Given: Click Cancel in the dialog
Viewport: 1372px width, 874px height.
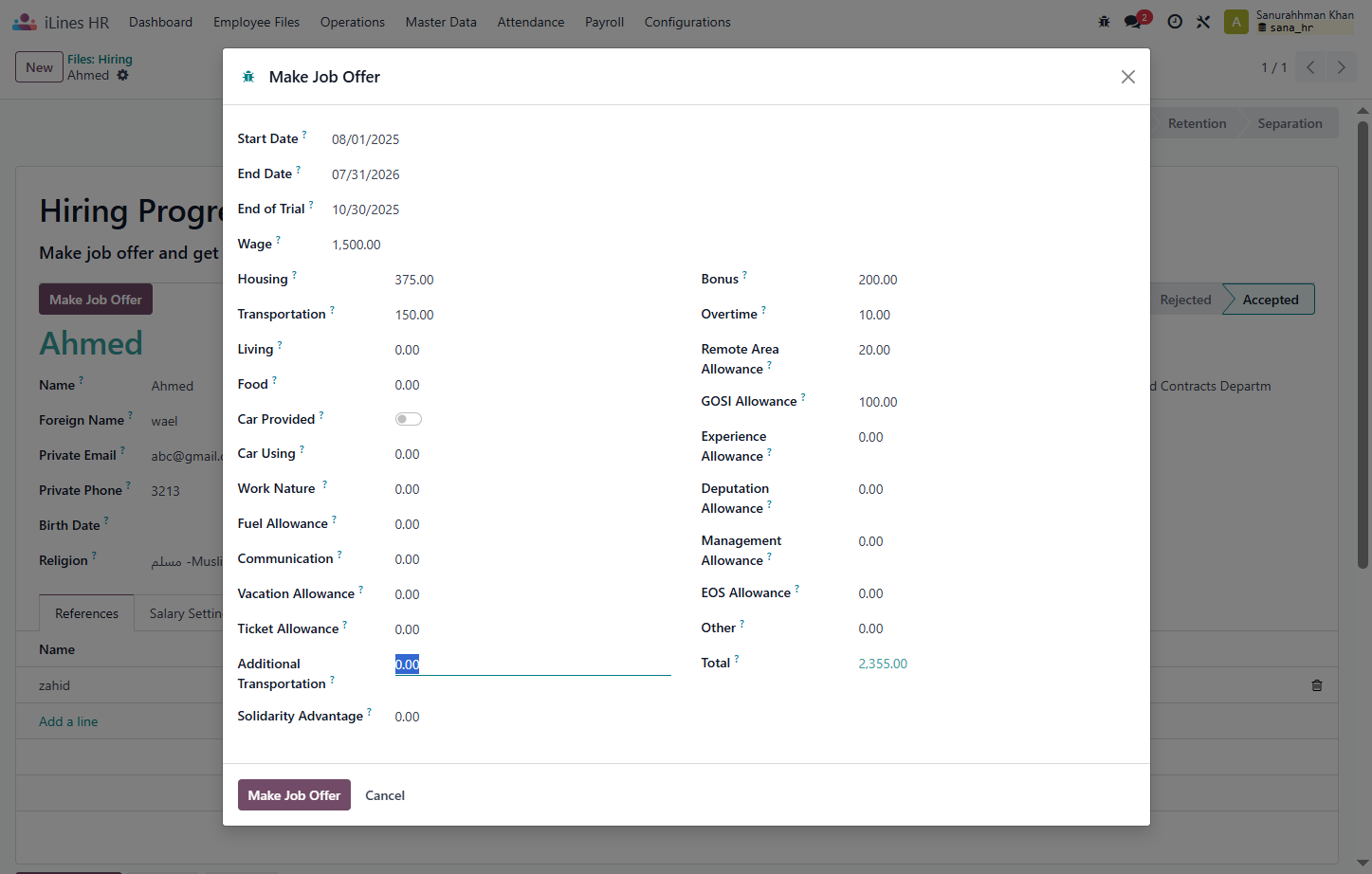Looking at the screenshot, I should (385, 795).
